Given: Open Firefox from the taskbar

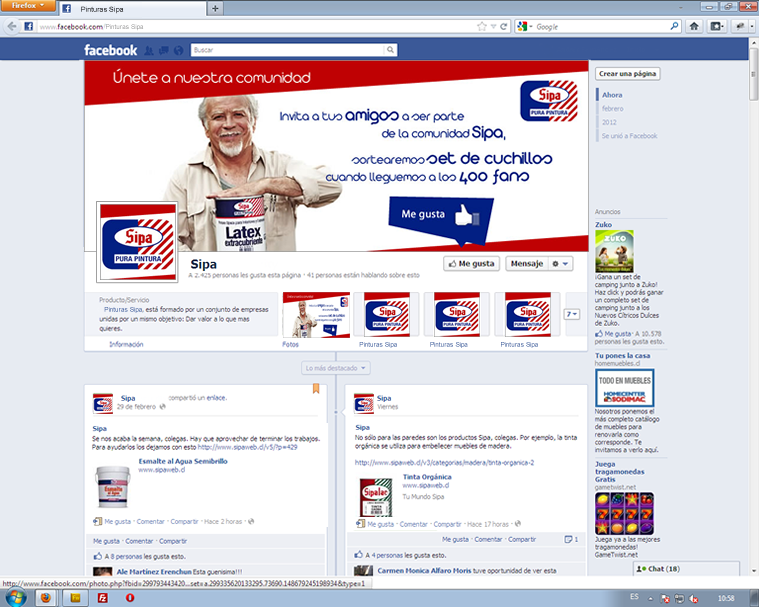Looking at the screenshot, I should point(46,598).
